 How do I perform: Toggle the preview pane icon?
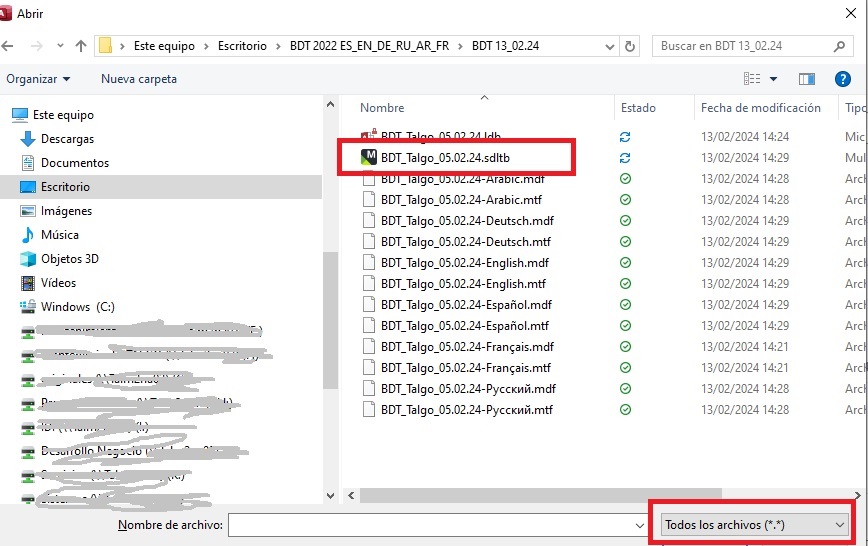pos(807,79)
